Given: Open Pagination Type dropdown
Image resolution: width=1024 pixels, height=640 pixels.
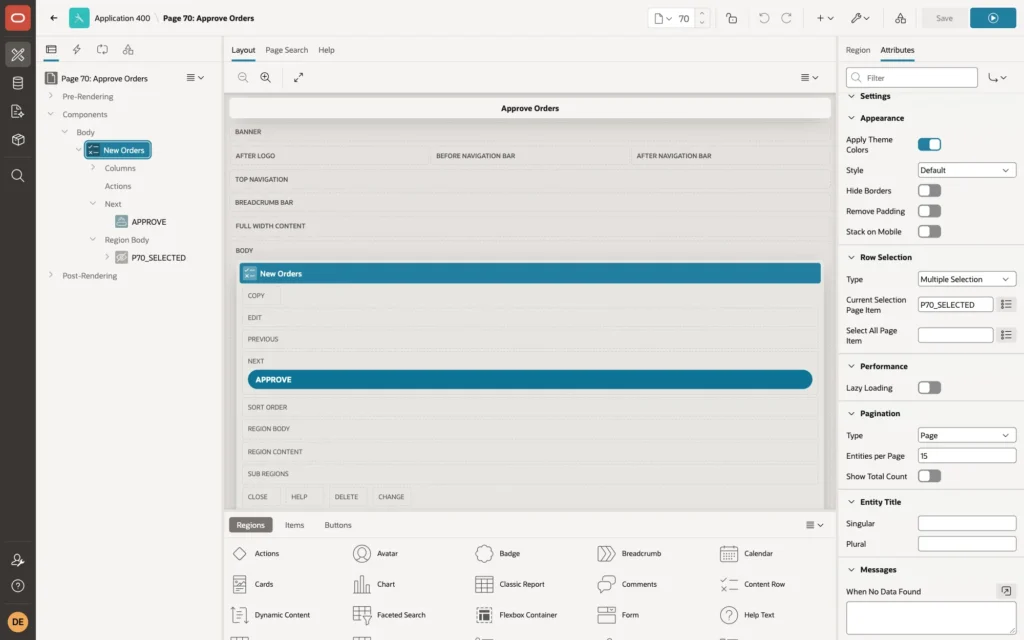Looking at the screenshot, I should click(x=967, y=436).
